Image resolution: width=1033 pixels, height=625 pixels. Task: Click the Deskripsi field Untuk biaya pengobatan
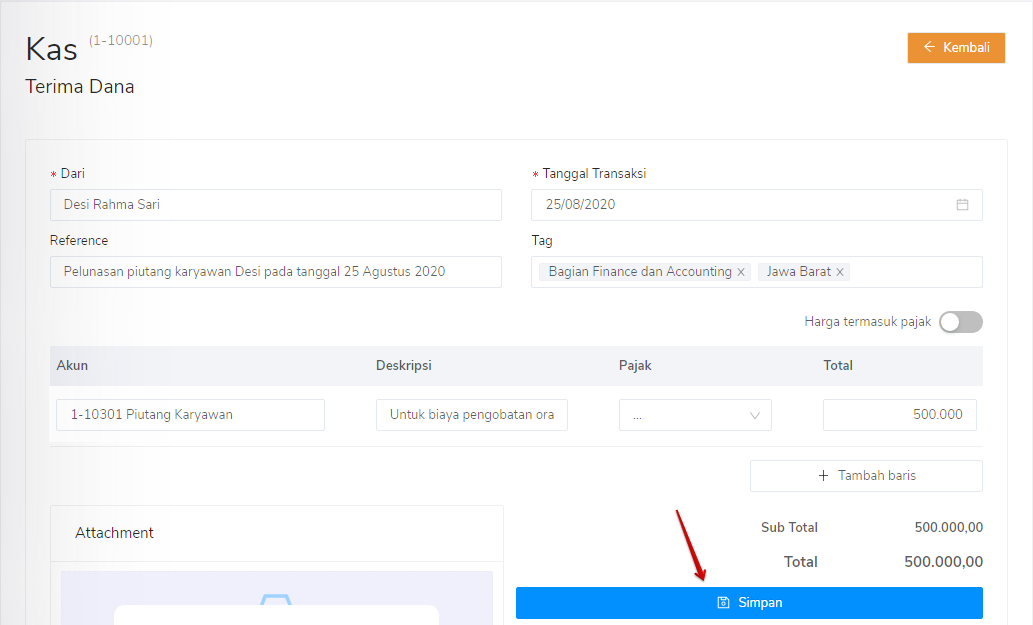pos(472,415)
